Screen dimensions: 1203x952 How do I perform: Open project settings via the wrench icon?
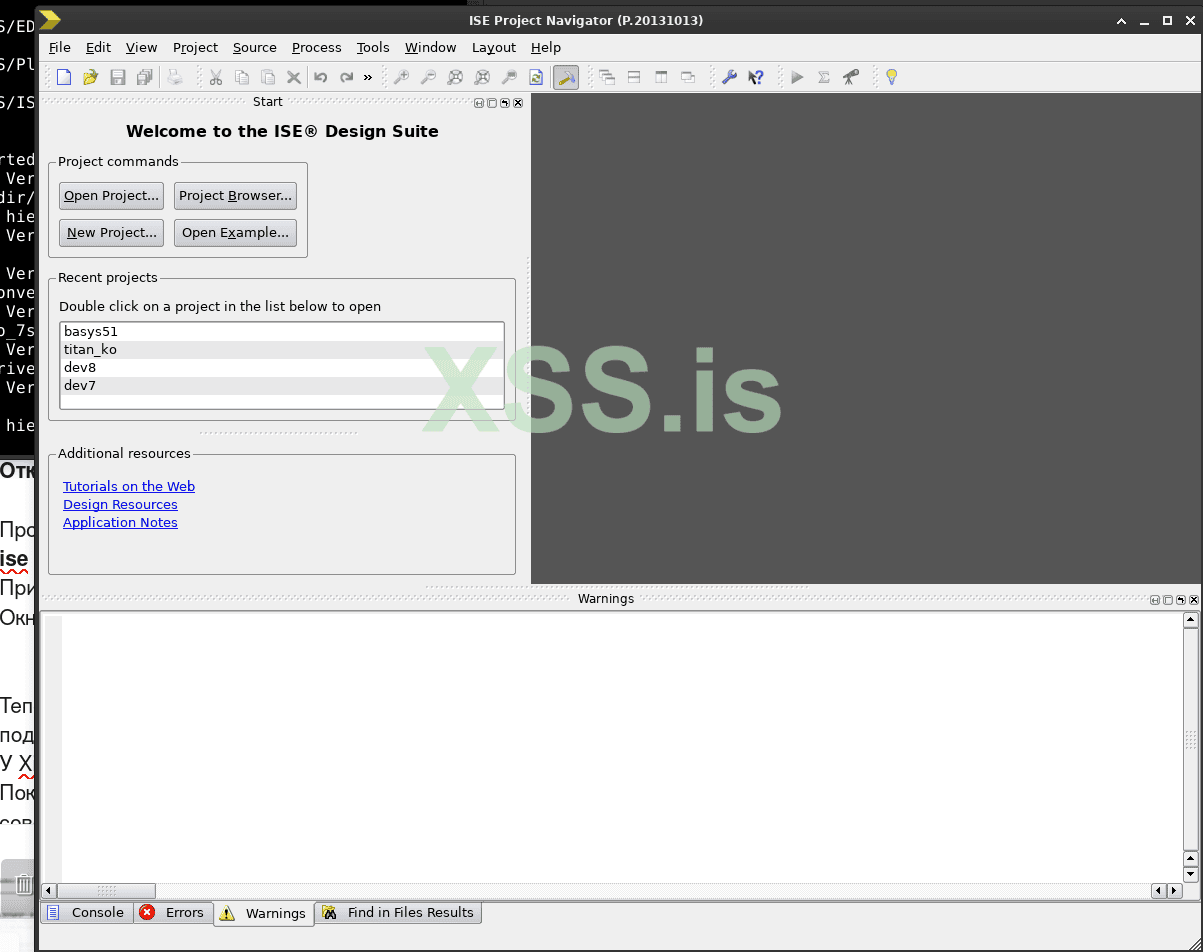pyautogui.click(x=730, y=77)
